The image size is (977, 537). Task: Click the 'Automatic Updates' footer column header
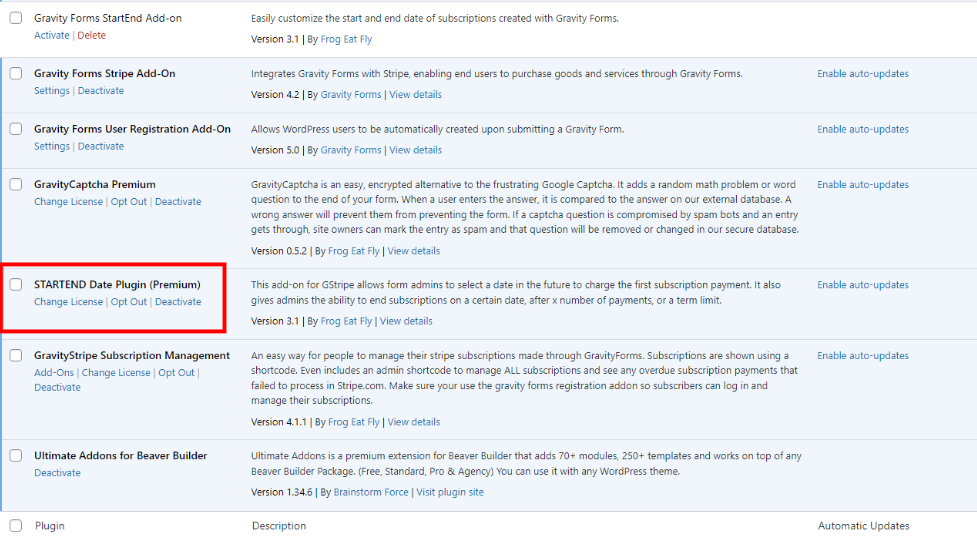point(864,526)
